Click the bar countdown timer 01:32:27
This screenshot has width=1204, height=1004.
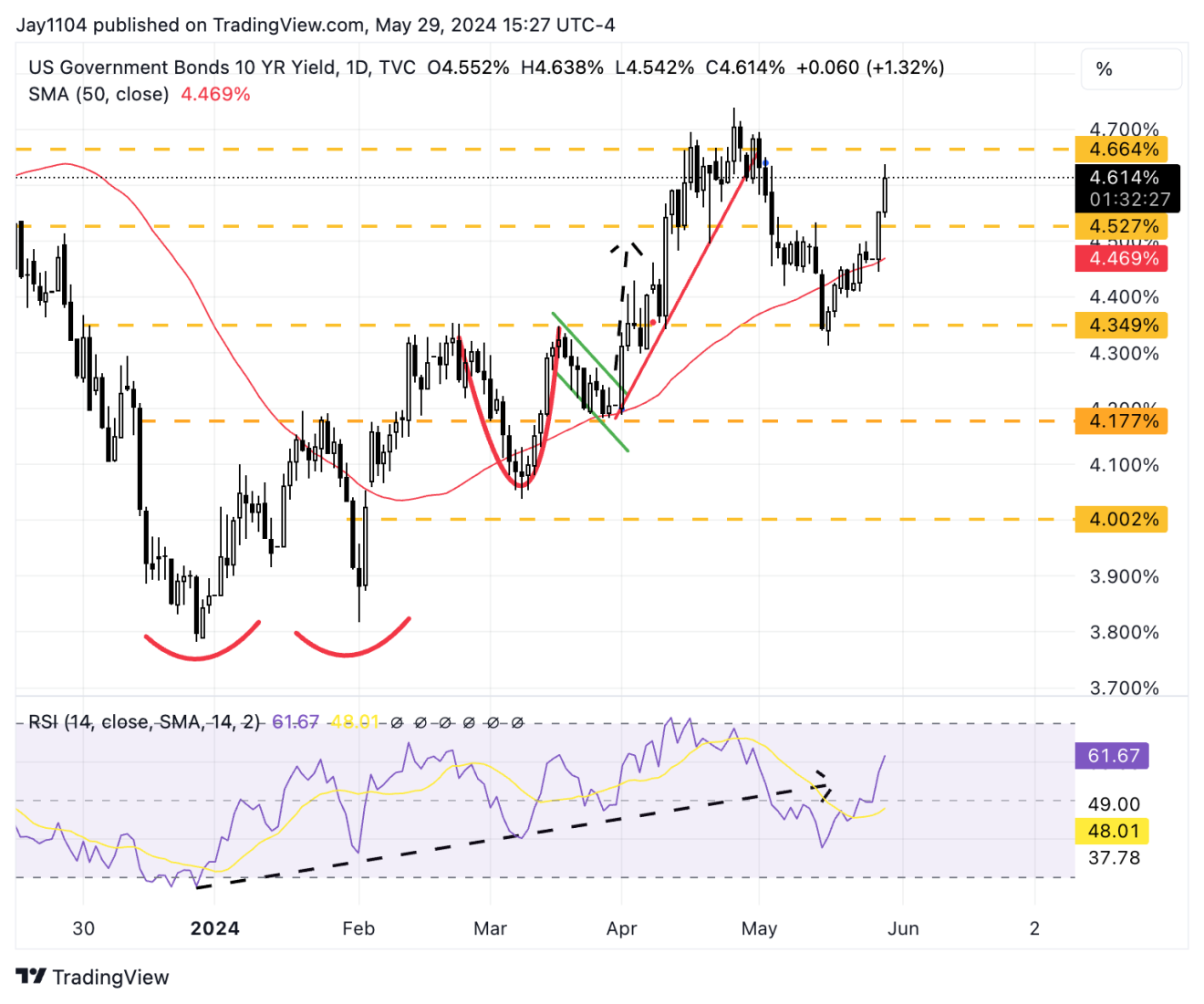[x=1129, y=200]
